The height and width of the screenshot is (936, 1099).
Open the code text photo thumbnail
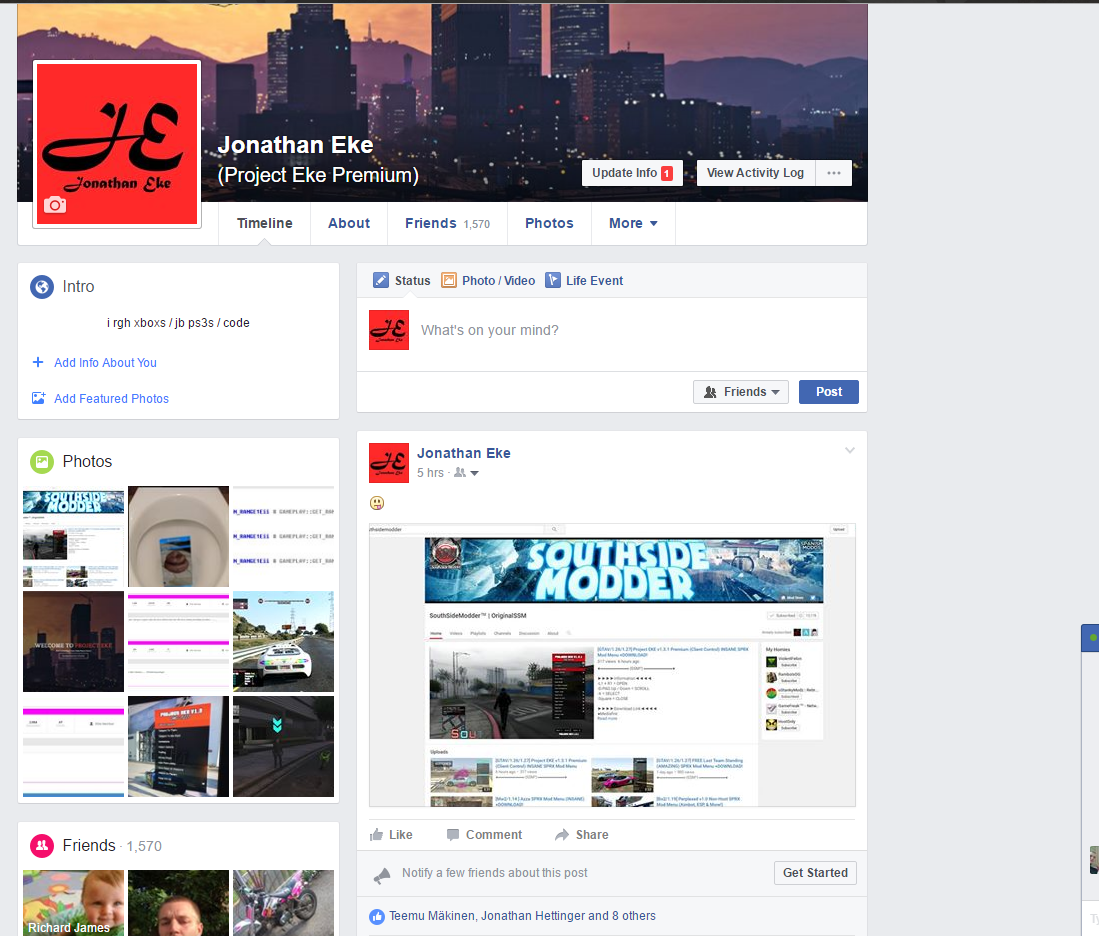point(283,536)
